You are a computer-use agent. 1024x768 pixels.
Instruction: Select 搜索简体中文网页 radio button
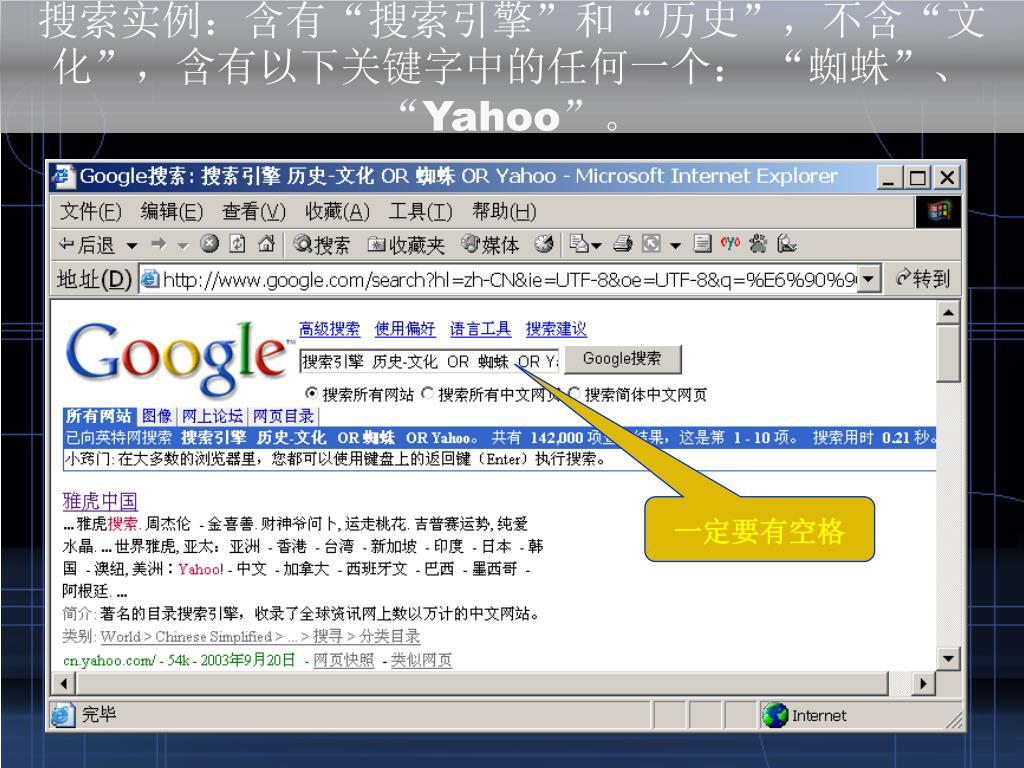tap(575, 394)
